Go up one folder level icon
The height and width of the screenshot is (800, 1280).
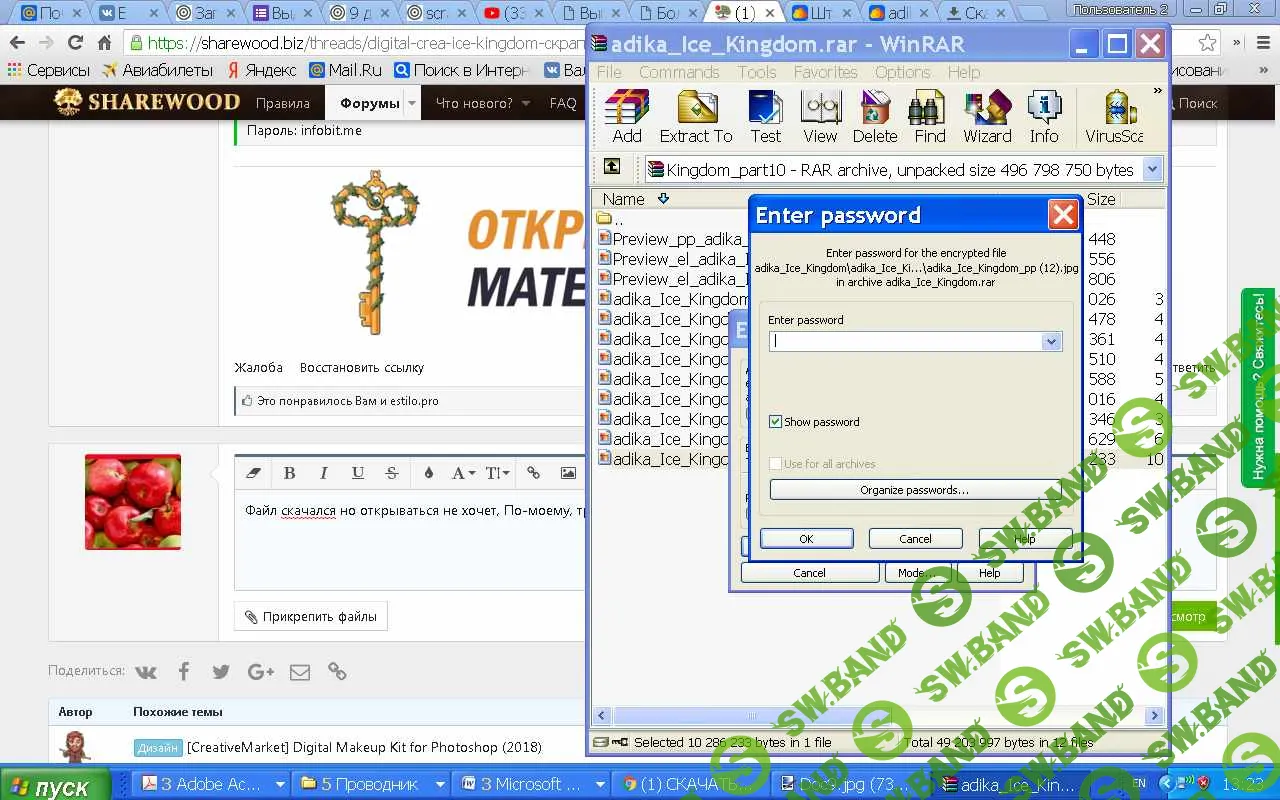pos(612,168)
